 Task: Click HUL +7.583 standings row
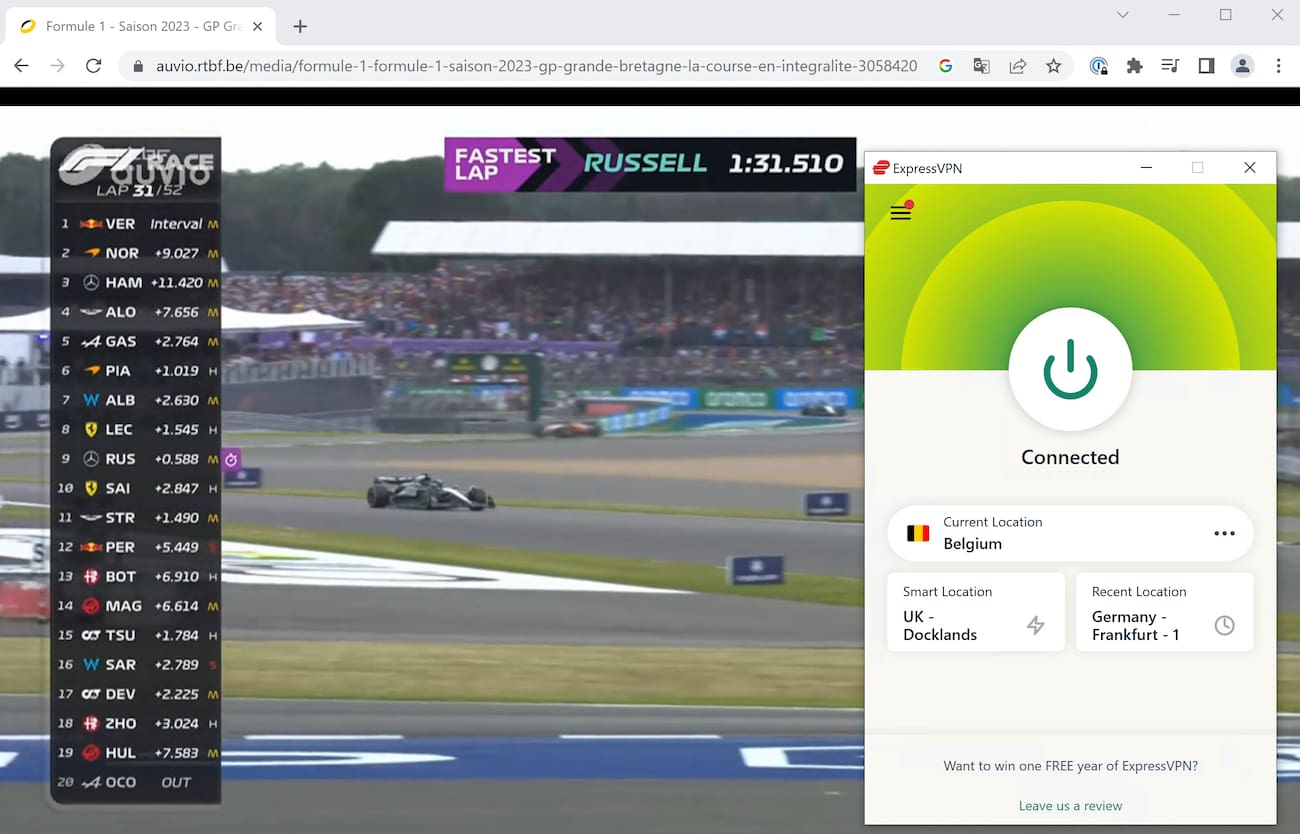pos(137,752)
